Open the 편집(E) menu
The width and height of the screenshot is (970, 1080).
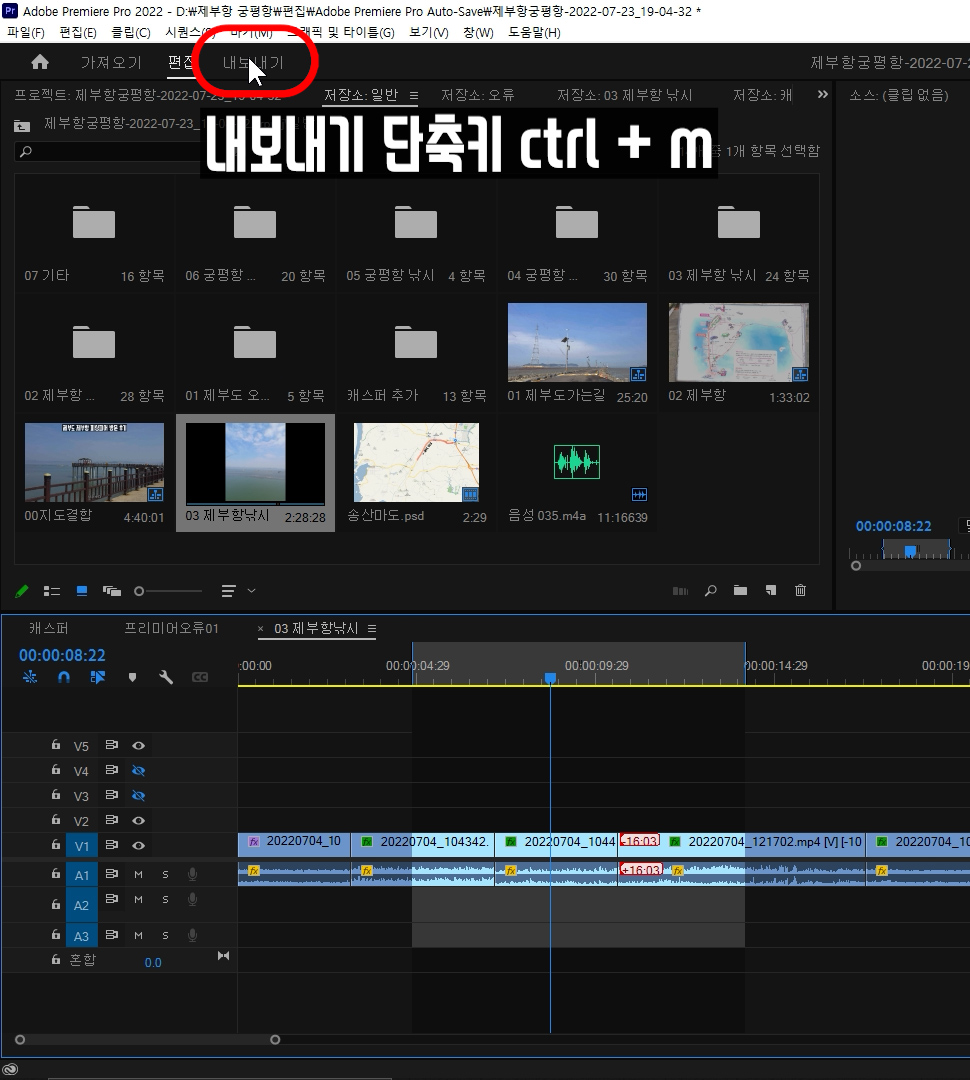click(x=78, y=32)
